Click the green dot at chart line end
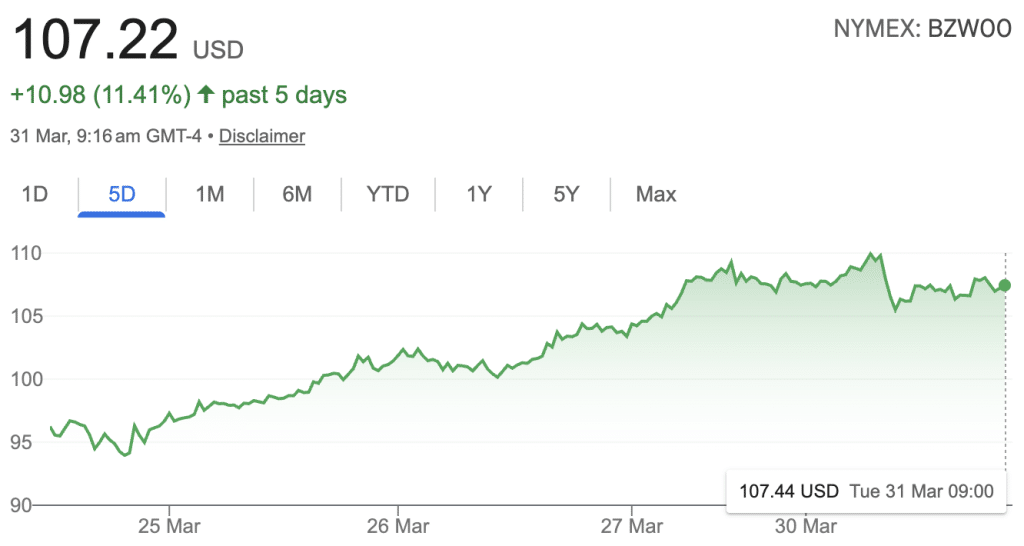The width and height of the screenshot is (1024, 546). [x=1005, y=285]
